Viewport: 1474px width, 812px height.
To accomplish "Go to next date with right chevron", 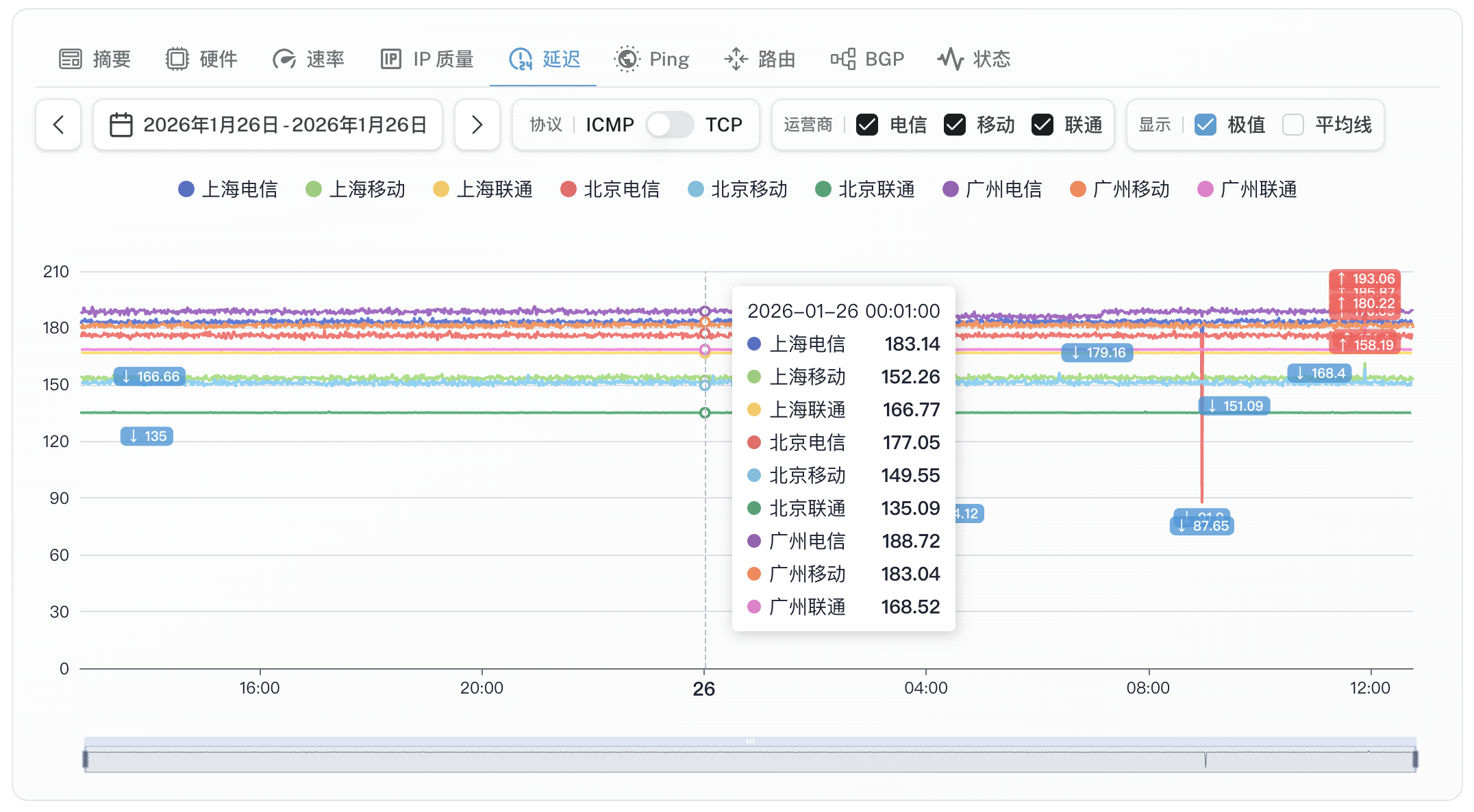I will (x=477, y=125).
